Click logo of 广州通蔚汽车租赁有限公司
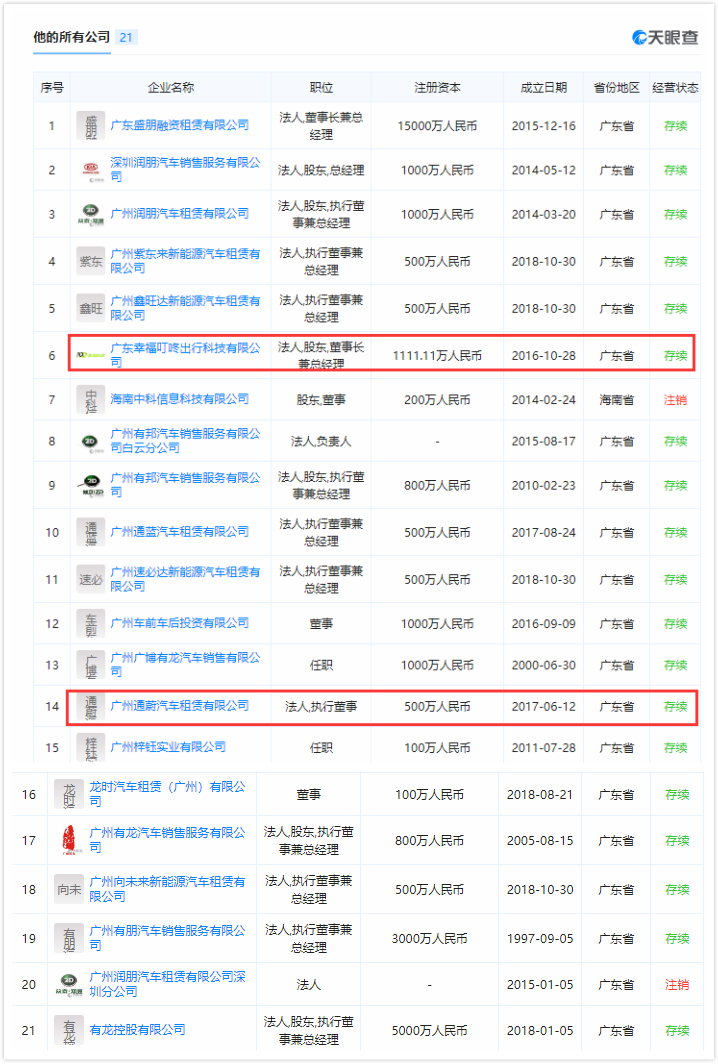 point(90,706)
